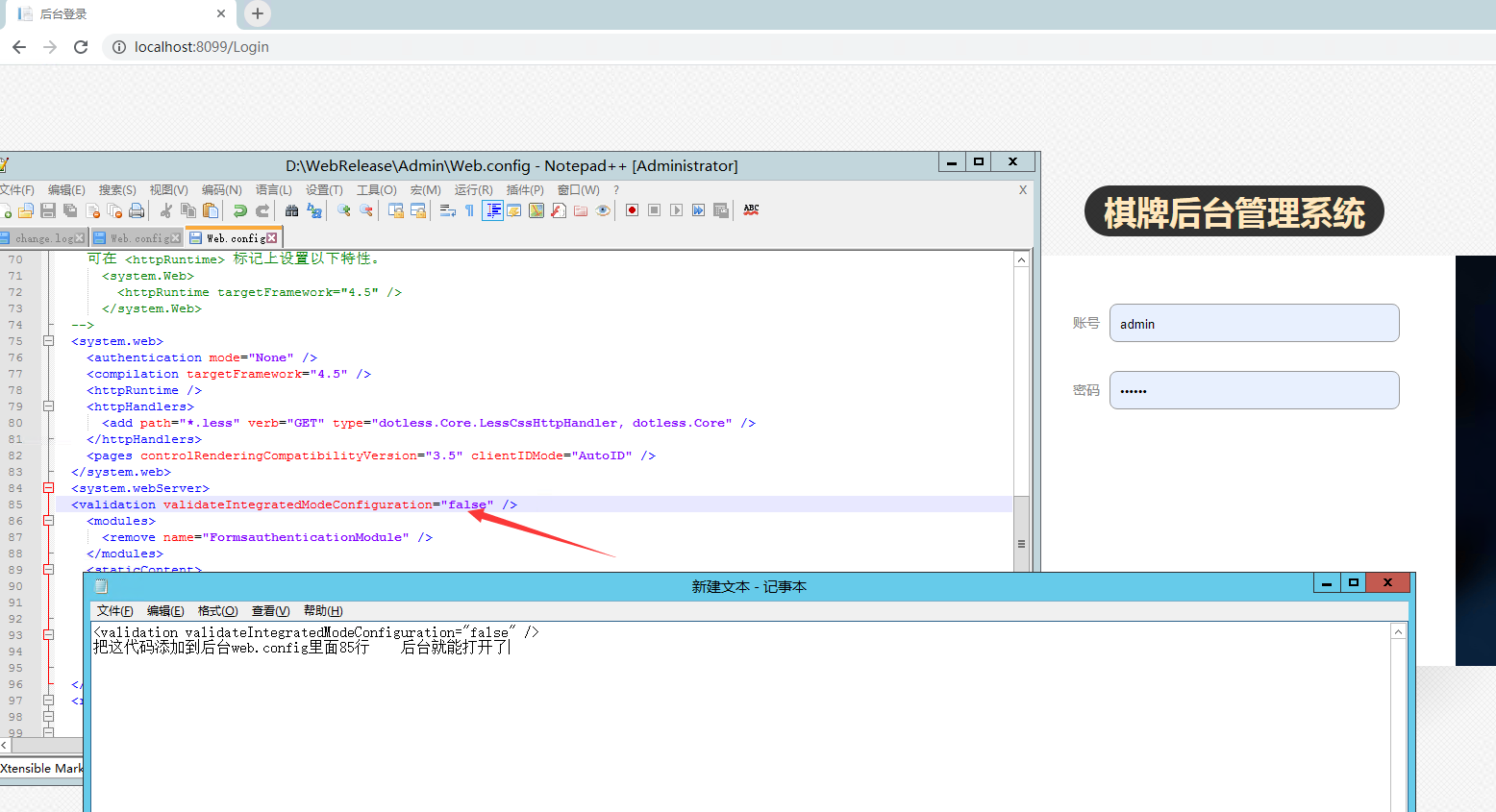
Task: Open the 语言(L) menu in Notepad++
Action: [273, 190]
